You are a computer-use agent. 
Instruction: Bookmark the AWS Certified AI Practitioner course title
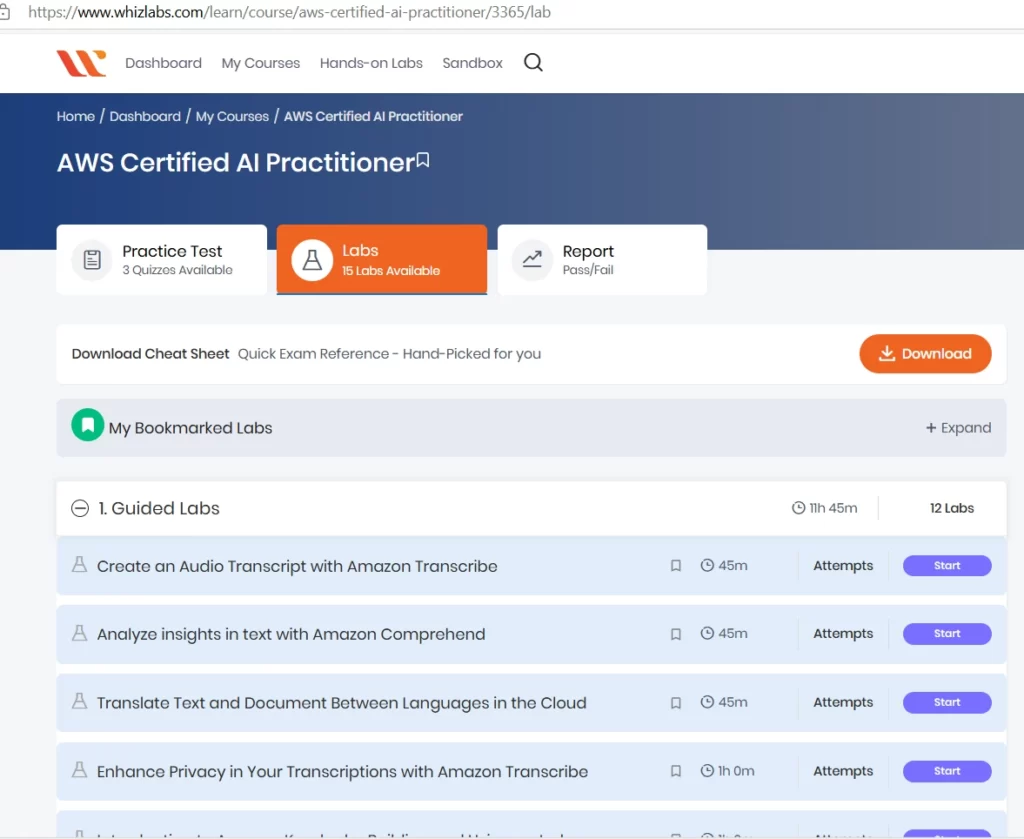[x=423, y=160]
